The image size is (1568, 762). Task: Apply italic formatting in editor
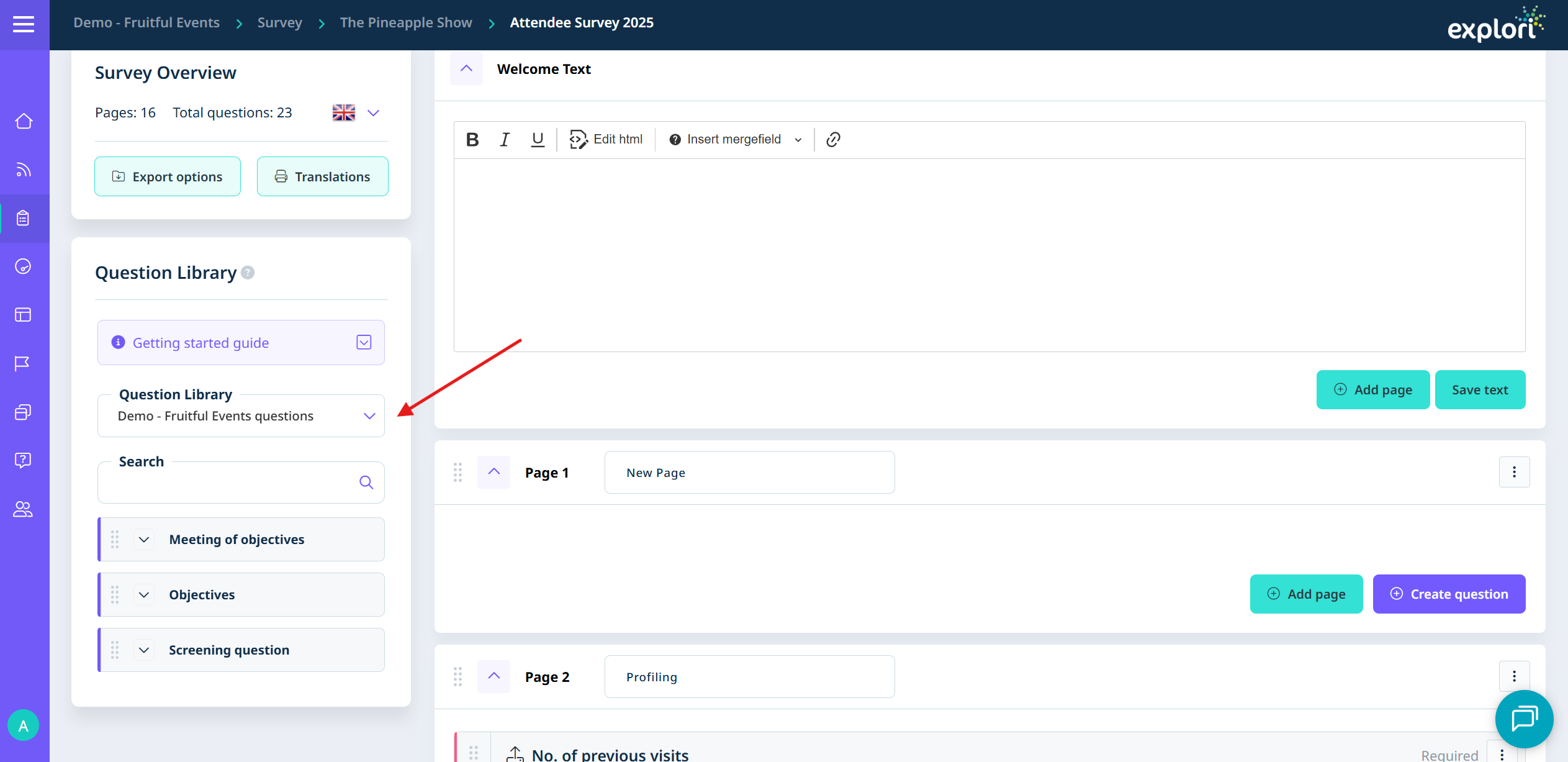tap(505, 140)
